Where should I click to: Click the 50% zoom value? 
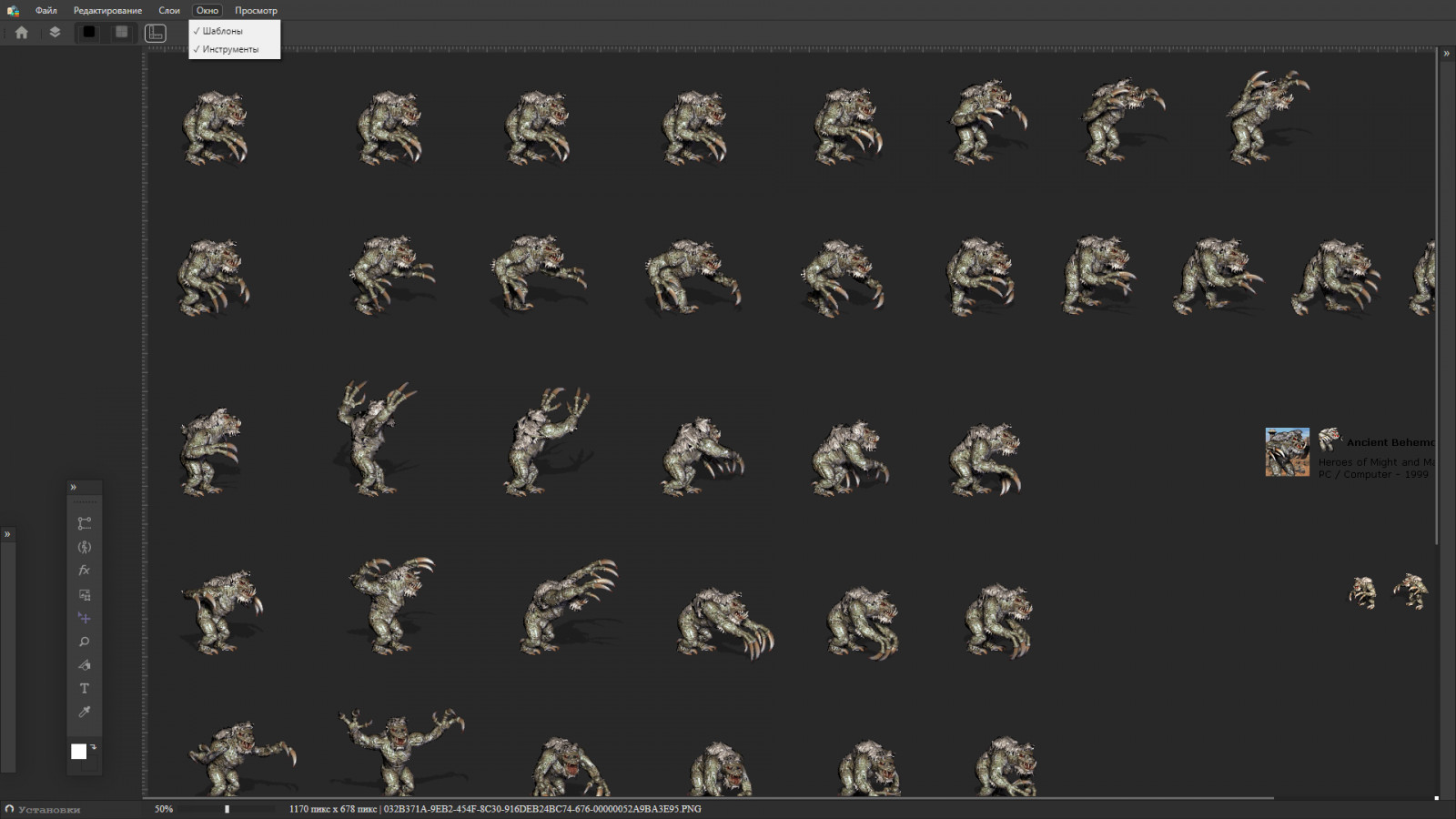click(164, 809)
